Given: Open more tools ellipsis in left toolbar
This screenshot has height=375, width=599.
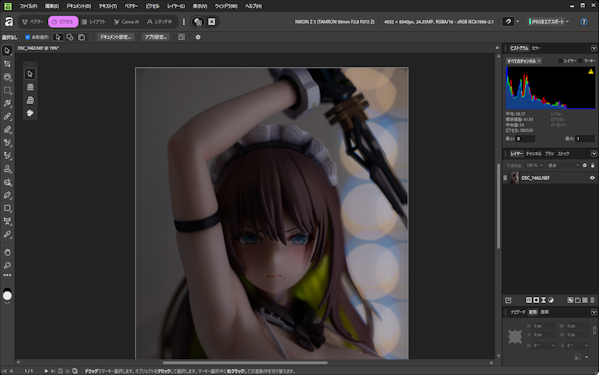Looking at the screenshot, I should [x=7, y=275].
